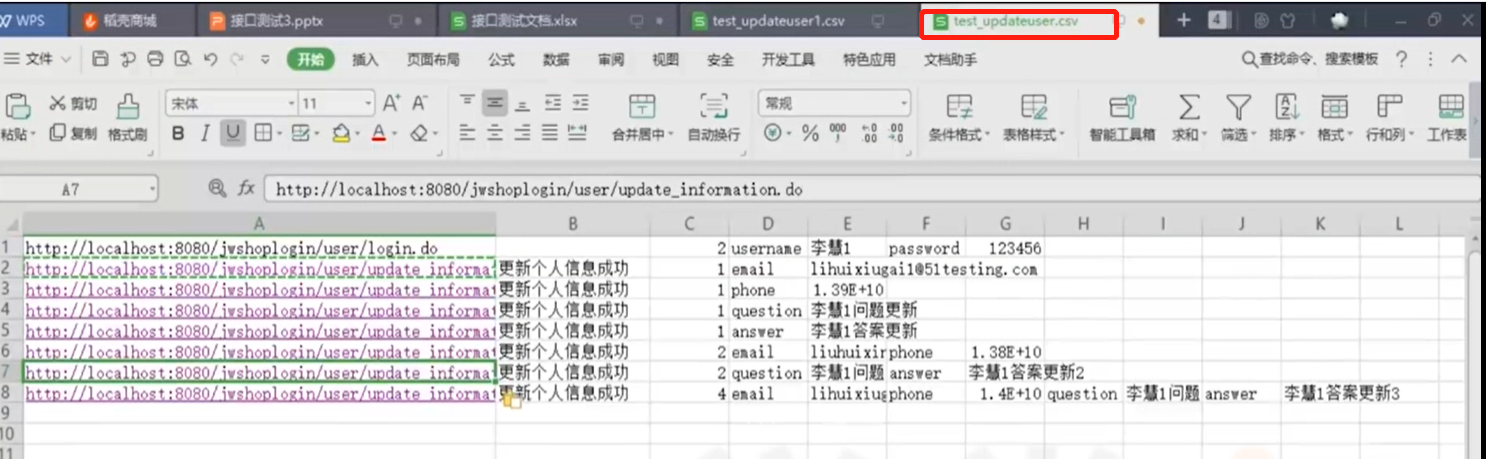Screen dimensions: 1486x459
Task: Click the update_information link in cell A8
Action: [x=259, y=394]
